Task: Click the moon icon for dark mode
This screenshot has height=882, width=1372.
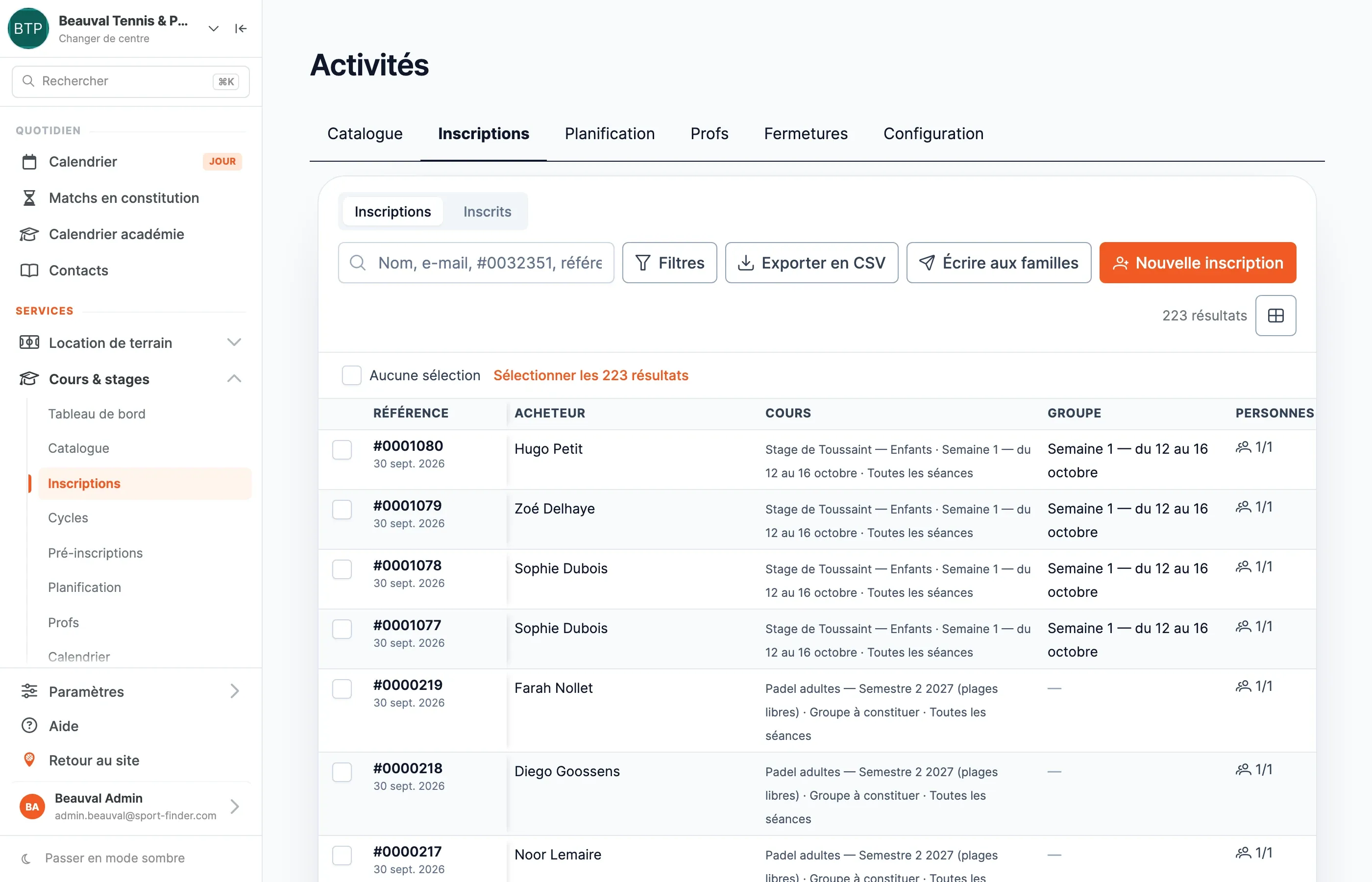Action: click(26, 858)
